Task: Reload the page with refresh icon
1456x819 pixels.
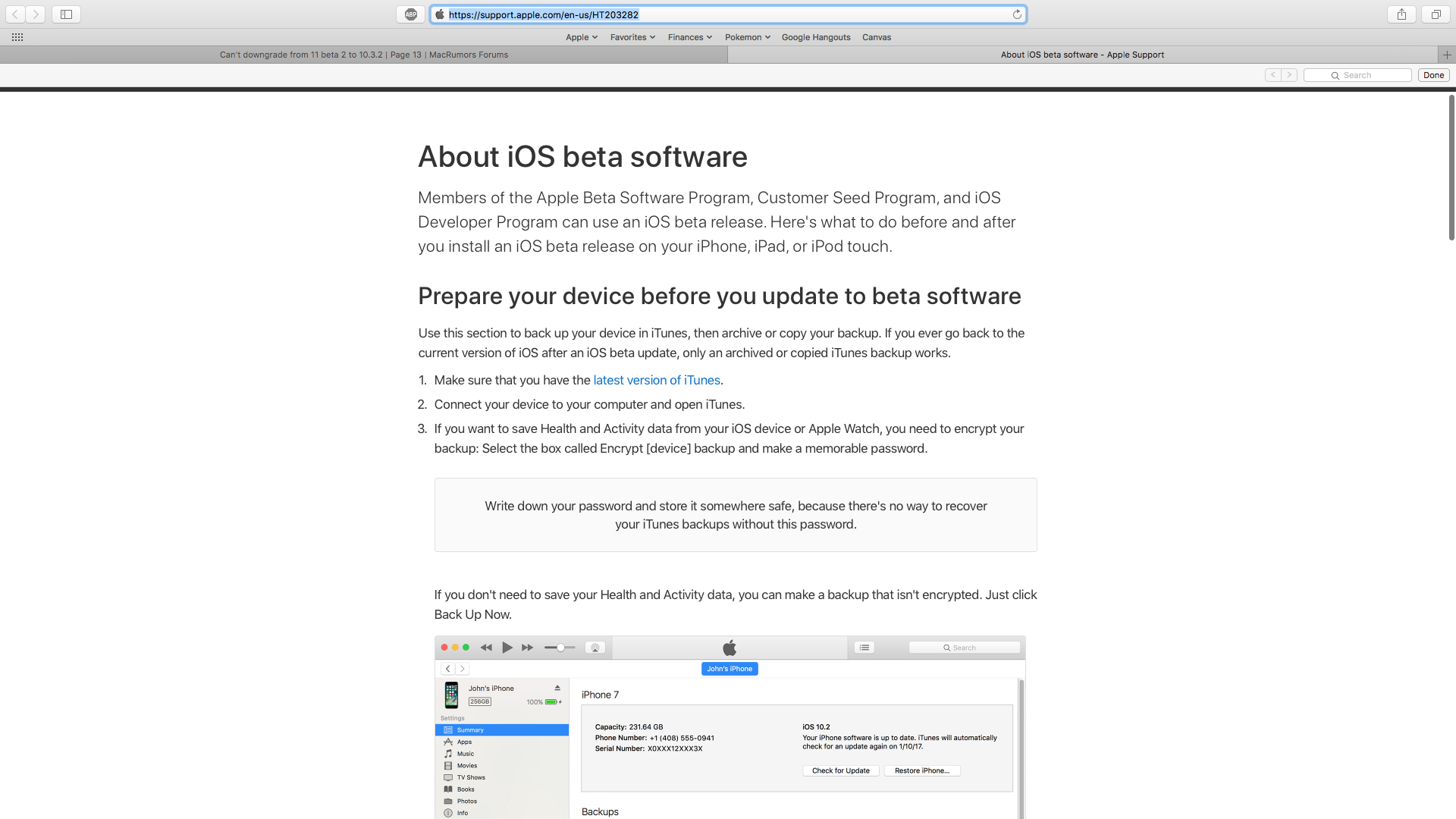Action: click(x=1017, y=14)
